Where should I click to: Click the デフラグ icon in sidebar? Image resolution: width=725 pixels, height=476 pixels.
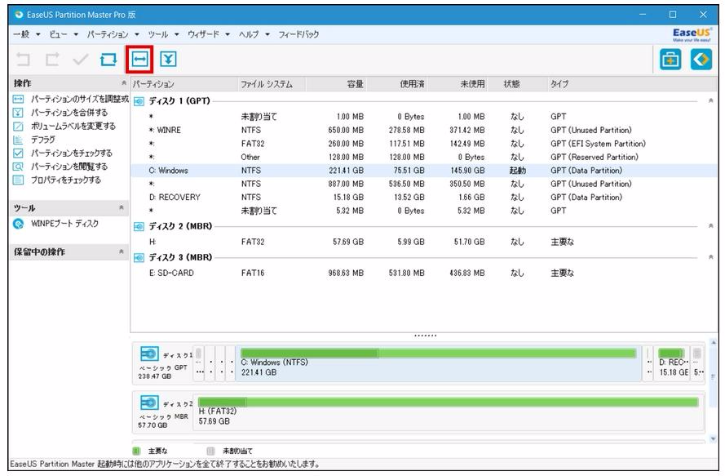click(18, 139)
